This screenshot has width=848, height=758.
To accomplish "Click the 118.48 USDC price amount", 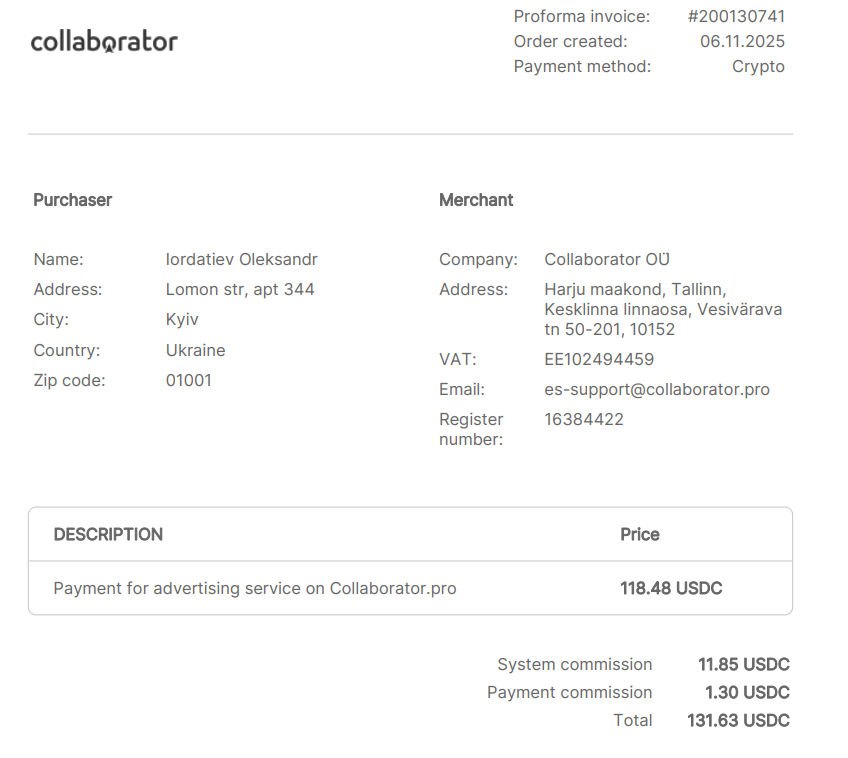I will click(x=671, y=589).
